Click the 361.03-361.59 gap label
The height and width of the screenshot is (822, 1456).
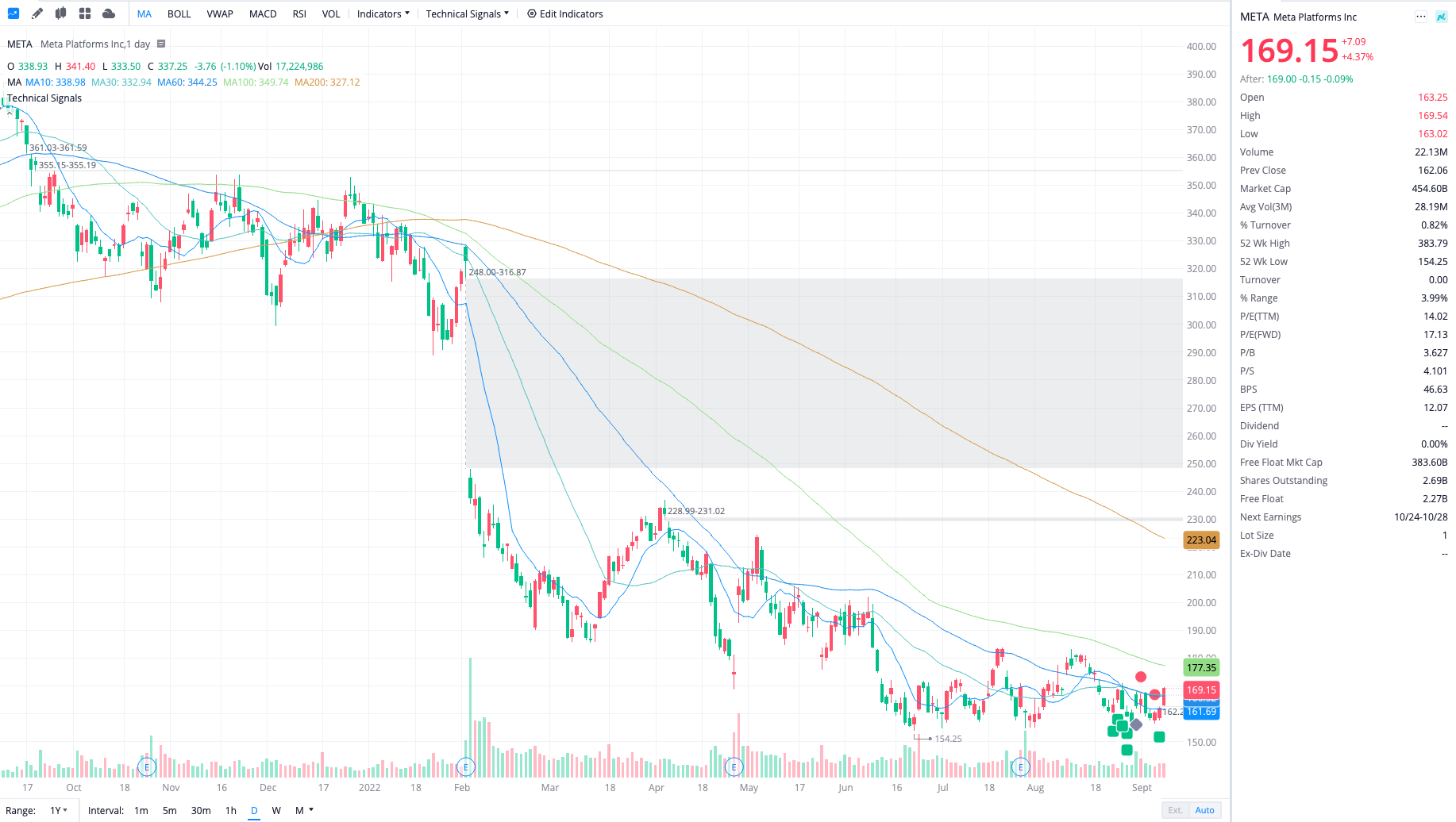coord(59,148)
